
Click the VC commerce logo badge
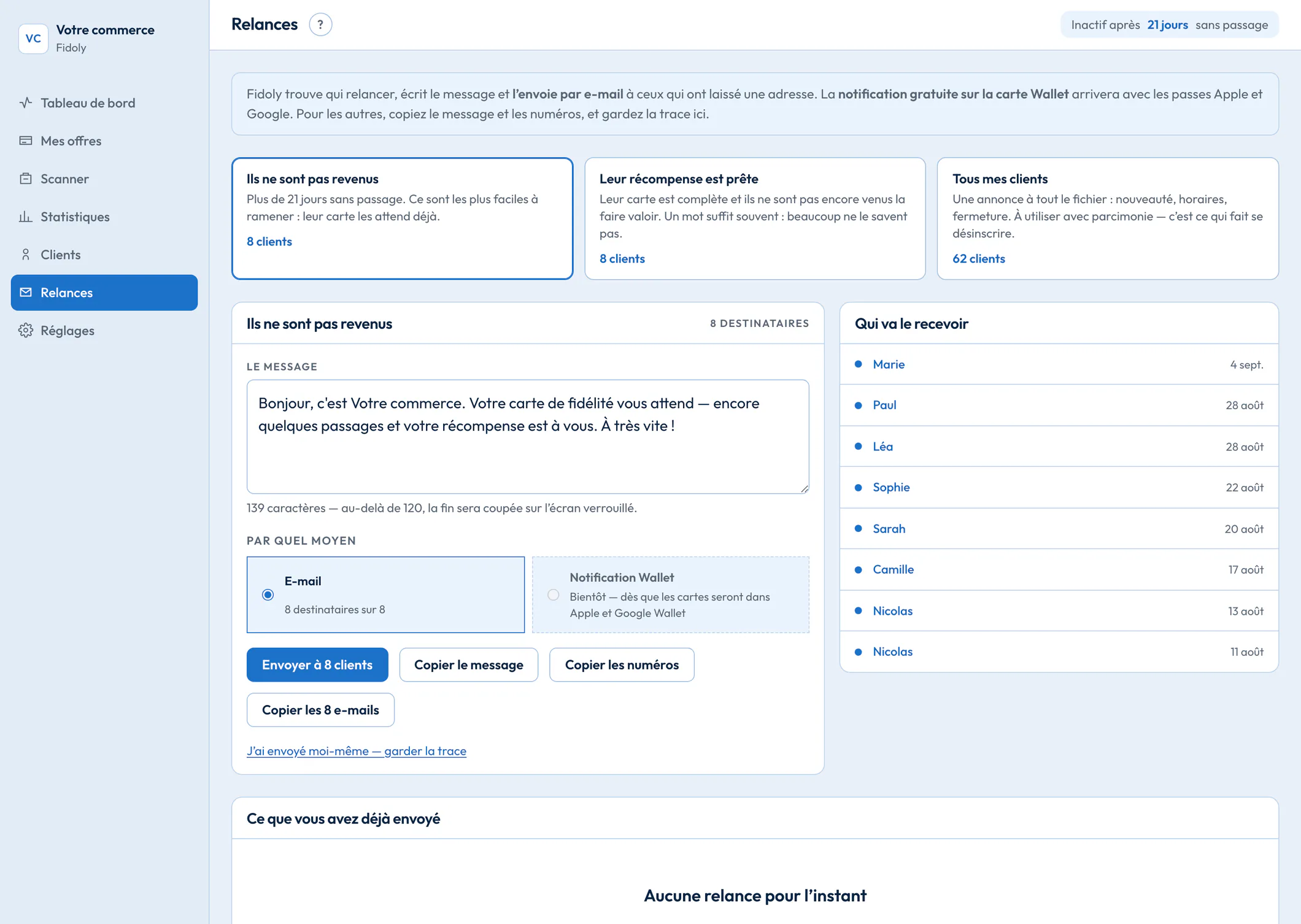[33, 38]
